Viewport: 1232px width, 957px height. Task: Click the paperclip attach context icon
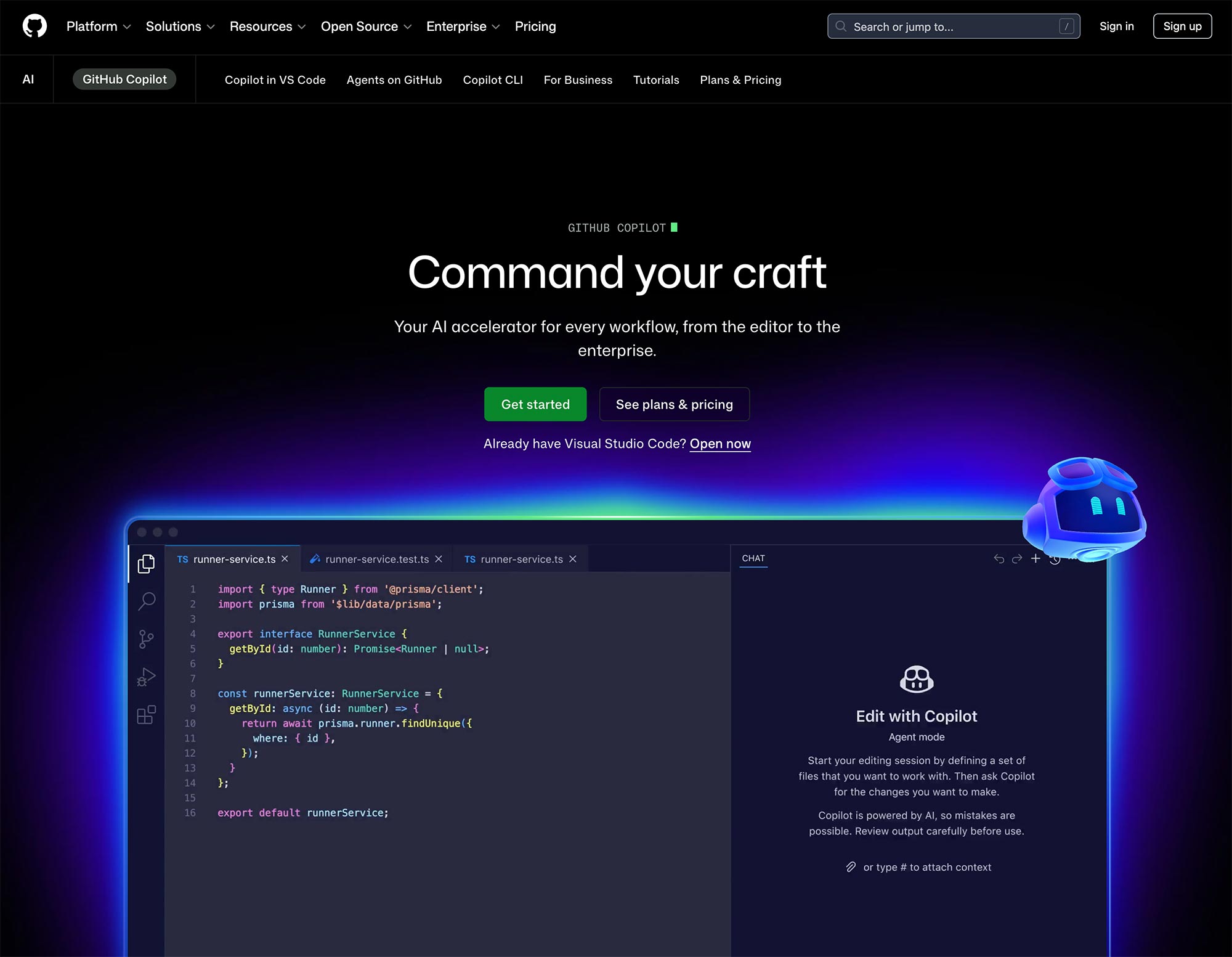click(x=851, y=867)
